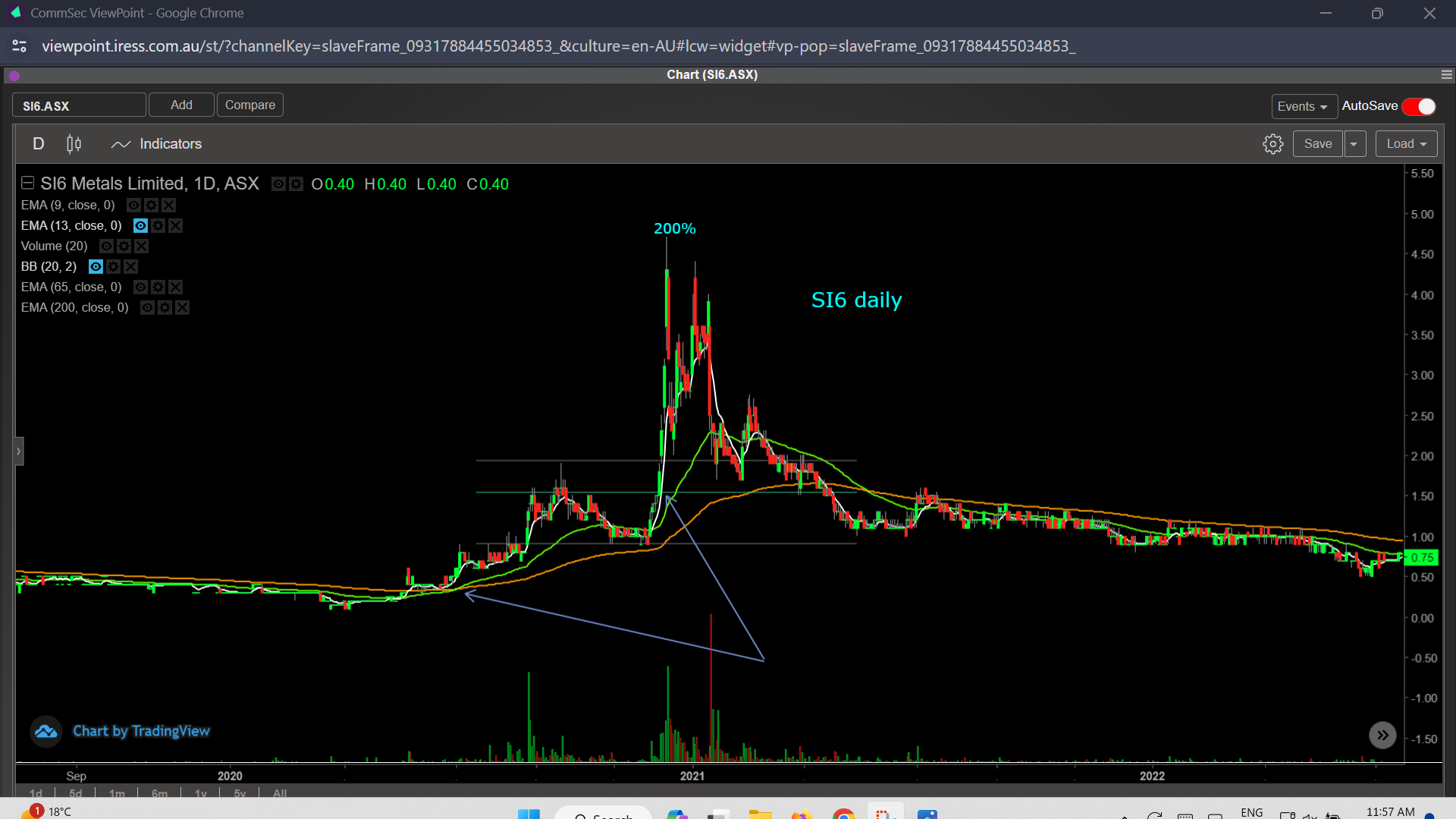Open the Windows Start menu

[529, 814]
